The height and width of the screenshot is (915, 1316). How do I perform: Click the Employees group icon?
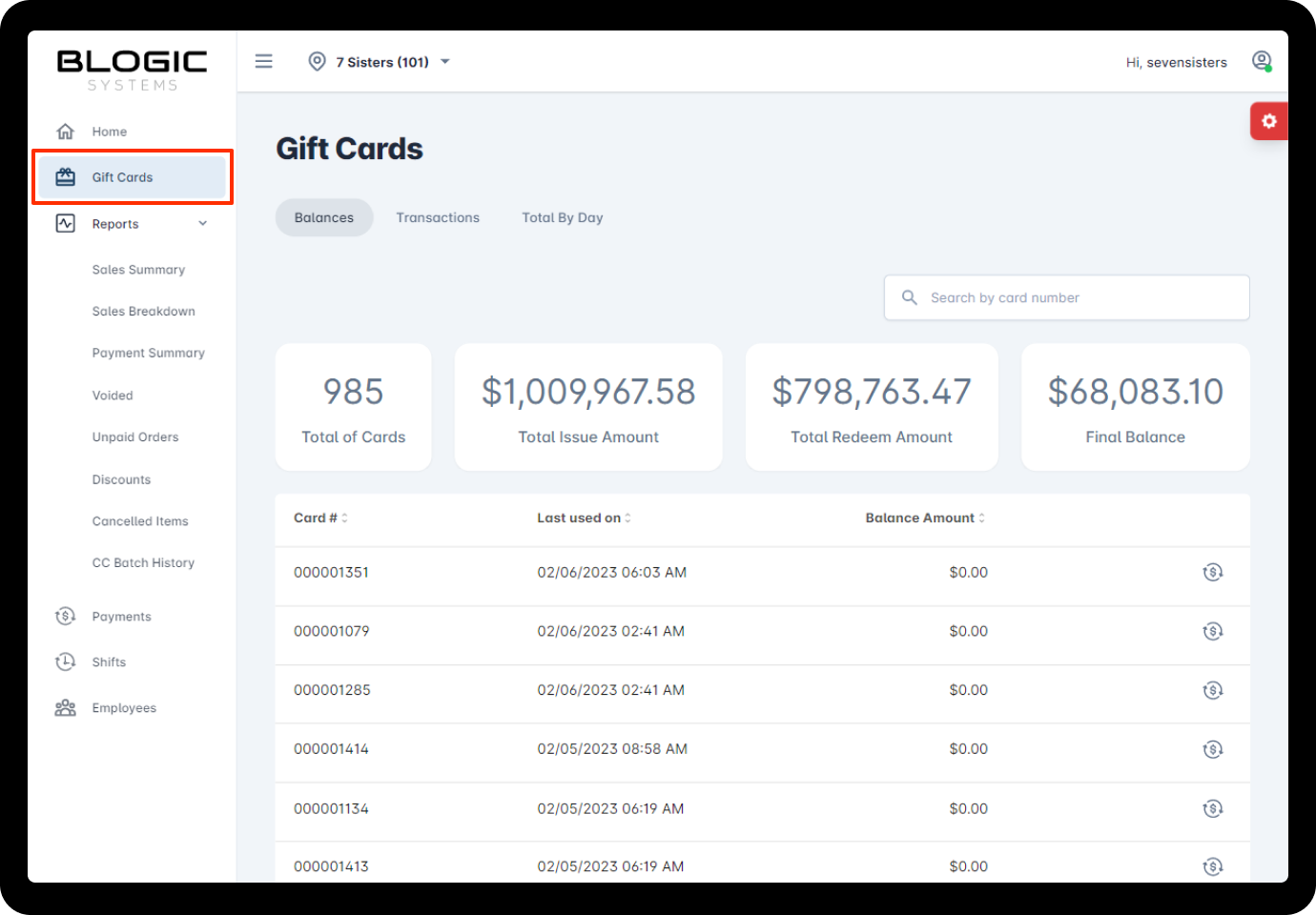(x=66, y=708)
